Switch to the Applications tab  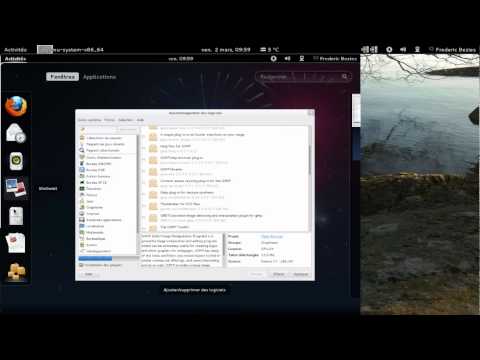pyautogui.click(x=99, y=77)
